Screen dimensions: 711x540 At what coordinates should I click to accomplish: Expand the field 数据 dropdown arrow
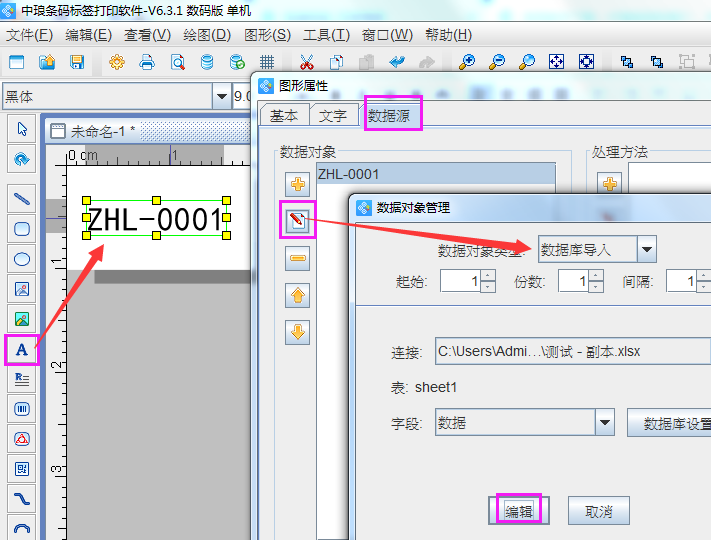pyautogui.click(x=604, y=422)
